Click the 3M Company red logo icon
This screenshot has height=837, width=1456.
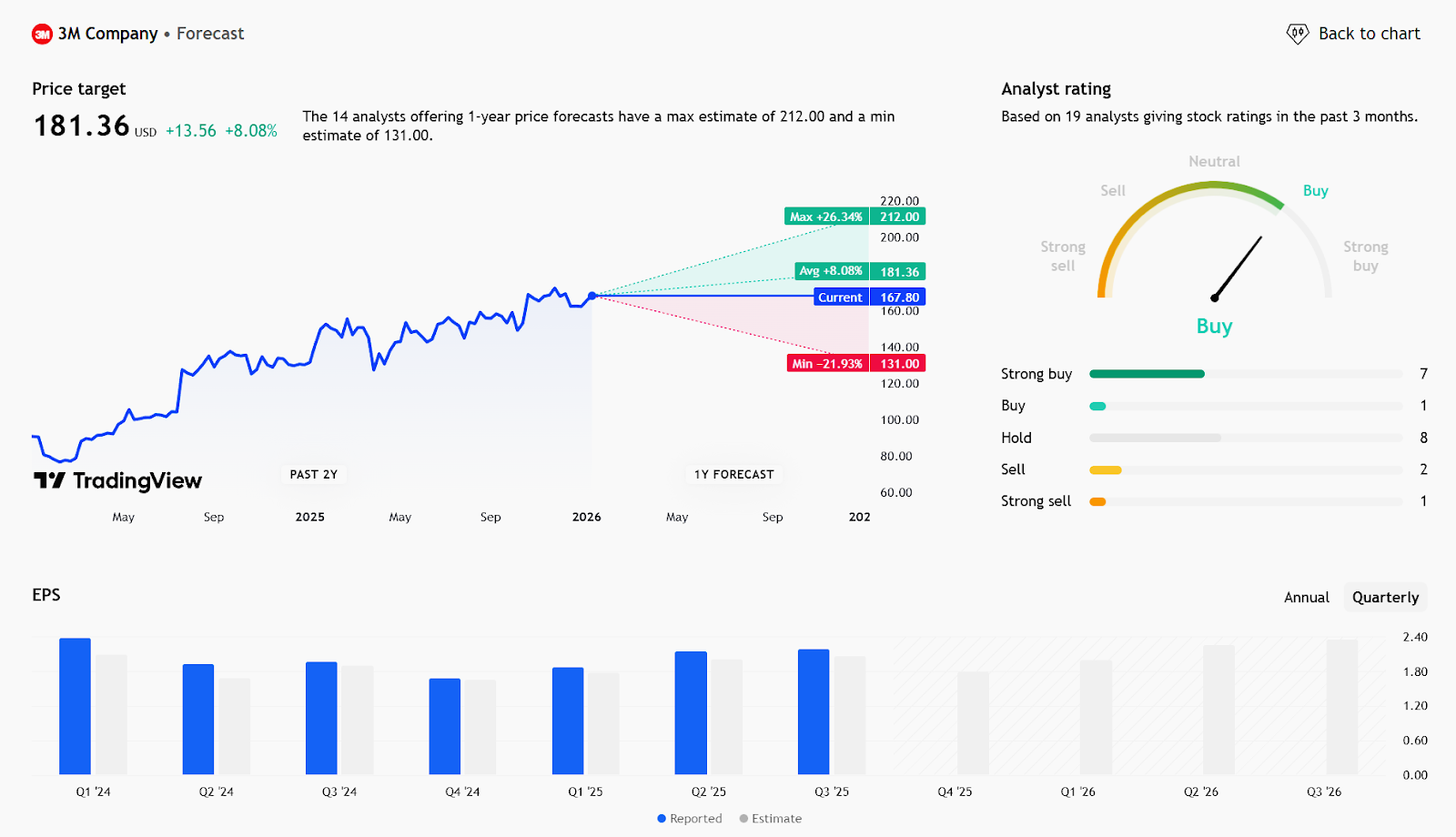[x=42, y=35]
